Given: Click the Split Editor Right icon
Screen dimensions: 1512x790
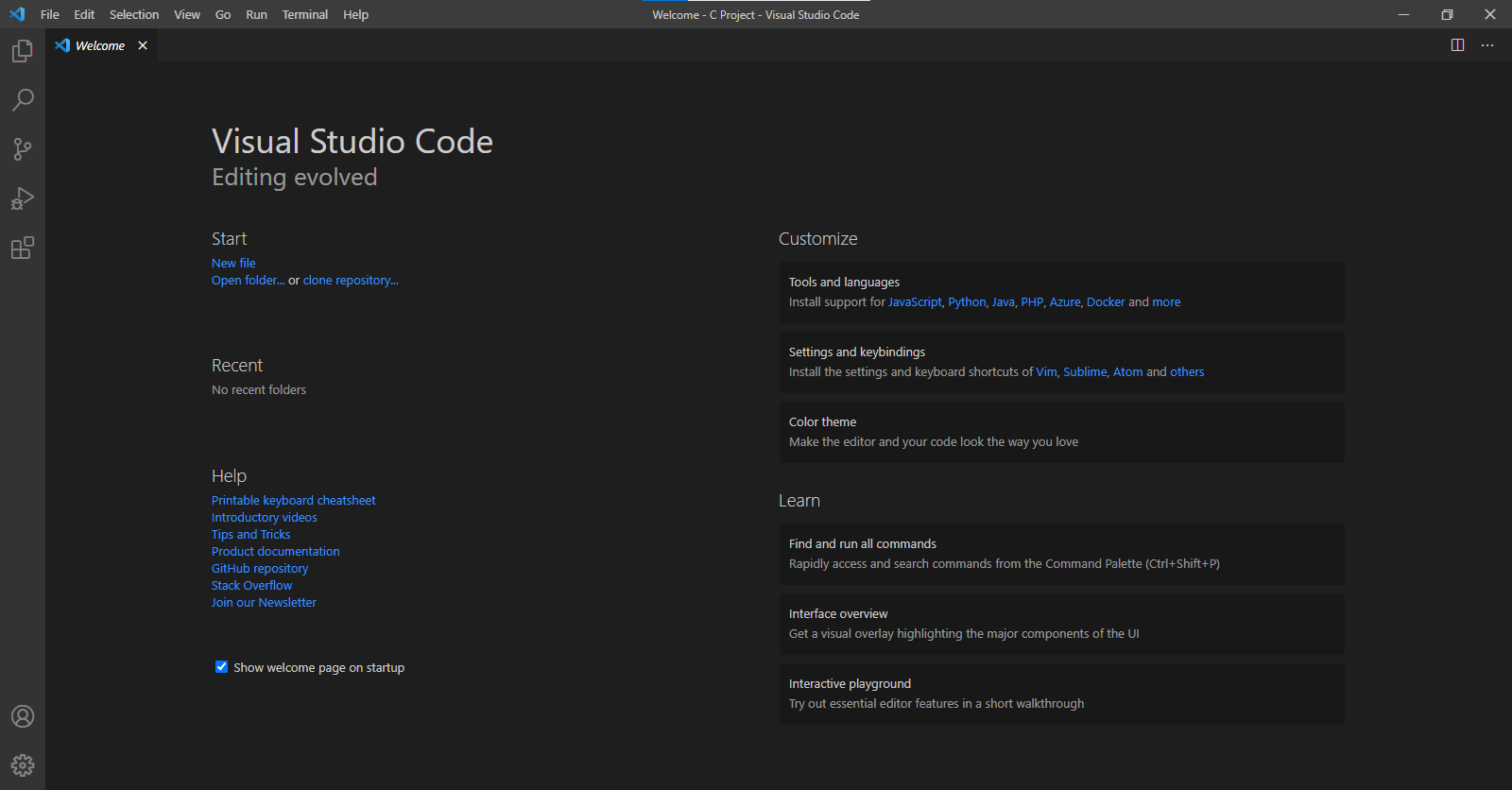Looking at the screenshot, I should [1457, 45].
